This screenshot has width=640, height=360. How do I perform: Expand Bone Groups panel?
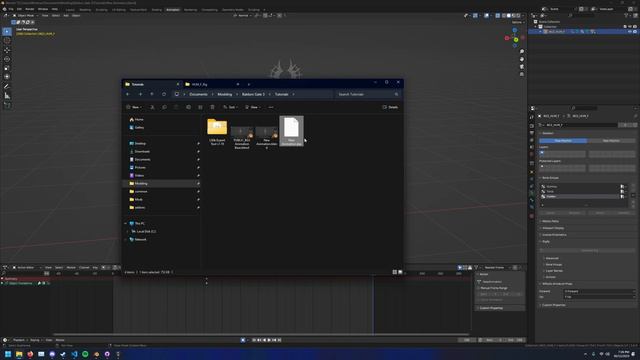pos(550,178)
